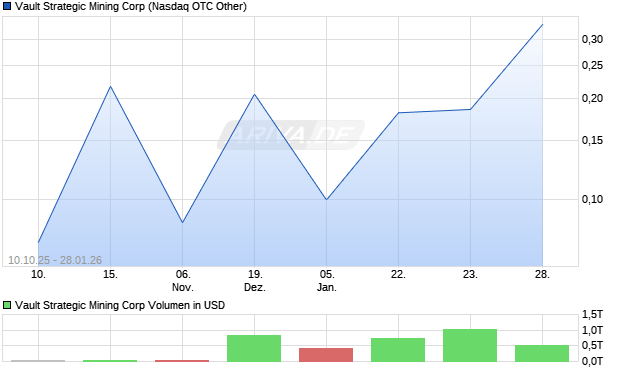Click the red volume bar for 05. Jan.

click(x=326, y=355)
